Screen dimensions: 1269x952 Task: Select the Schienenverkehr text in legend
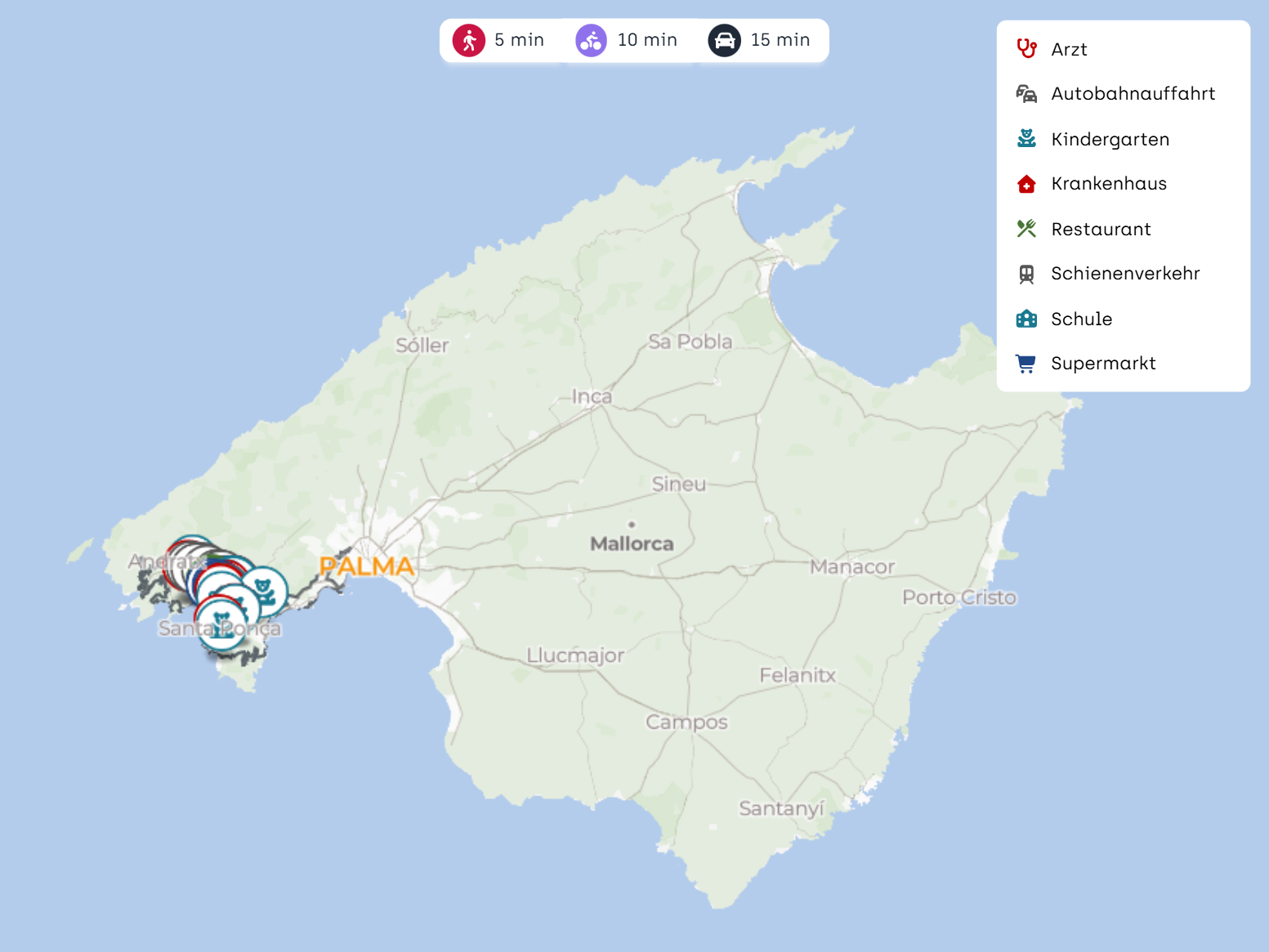point(1125,274)
